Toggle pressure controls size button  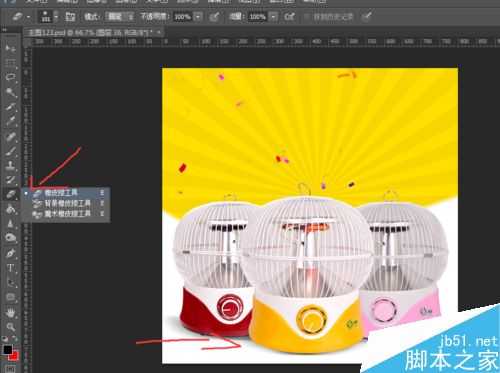click(367, 16)
